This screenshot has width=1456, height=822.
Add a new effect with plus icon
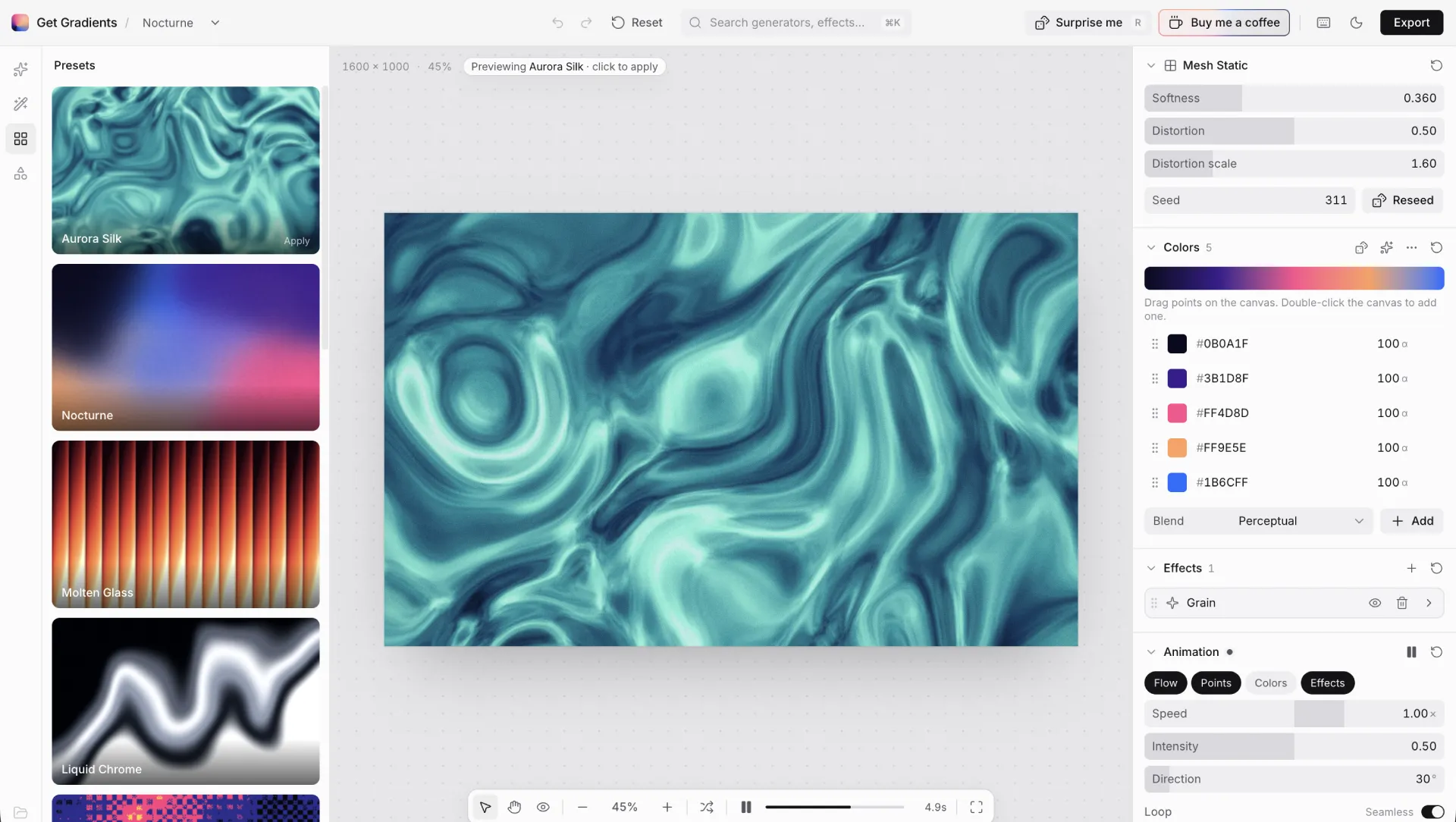[1411, 568]
